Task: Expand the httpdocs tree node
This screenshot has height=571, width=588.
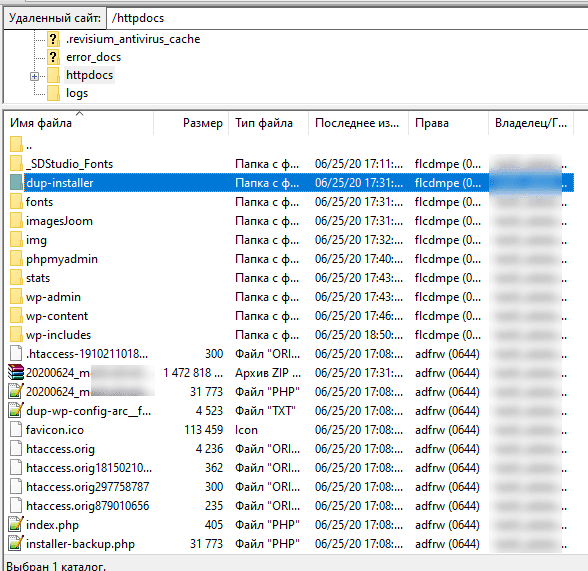Action: (x=34, y=76)
